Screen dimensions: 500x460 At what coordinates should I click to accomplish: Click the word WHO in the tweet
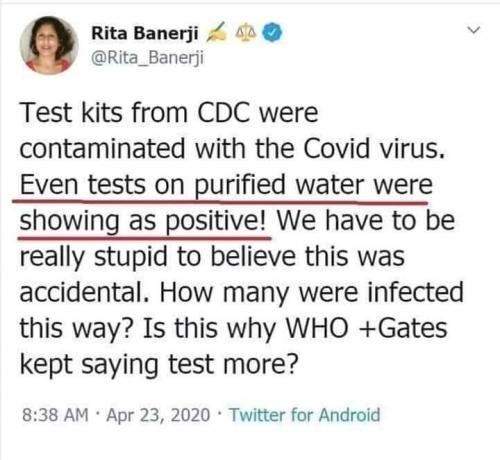pyautogui.click(x=317, y=328)
